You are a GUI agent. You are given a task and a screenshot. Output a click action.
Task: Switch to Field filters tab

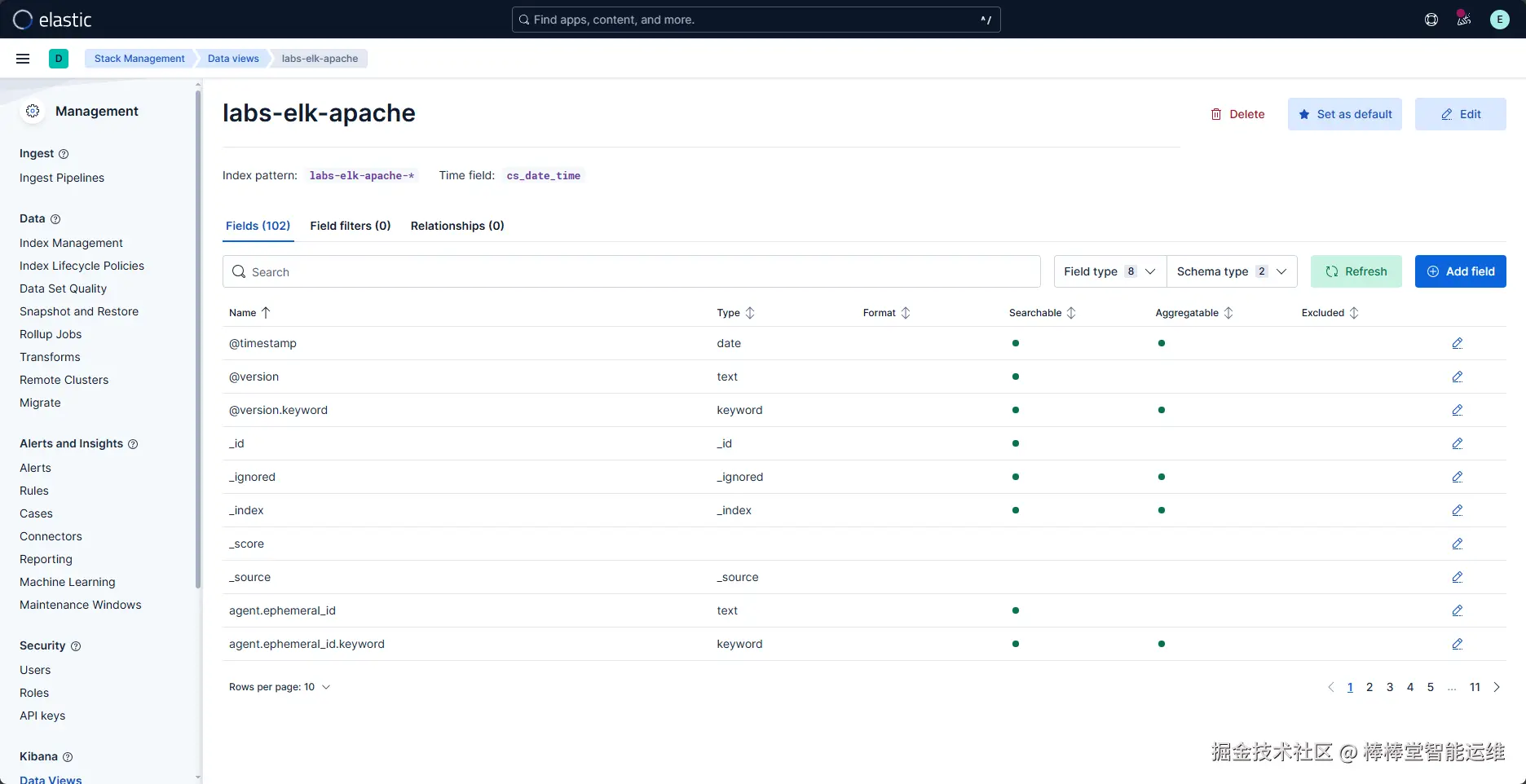[351, 226]
